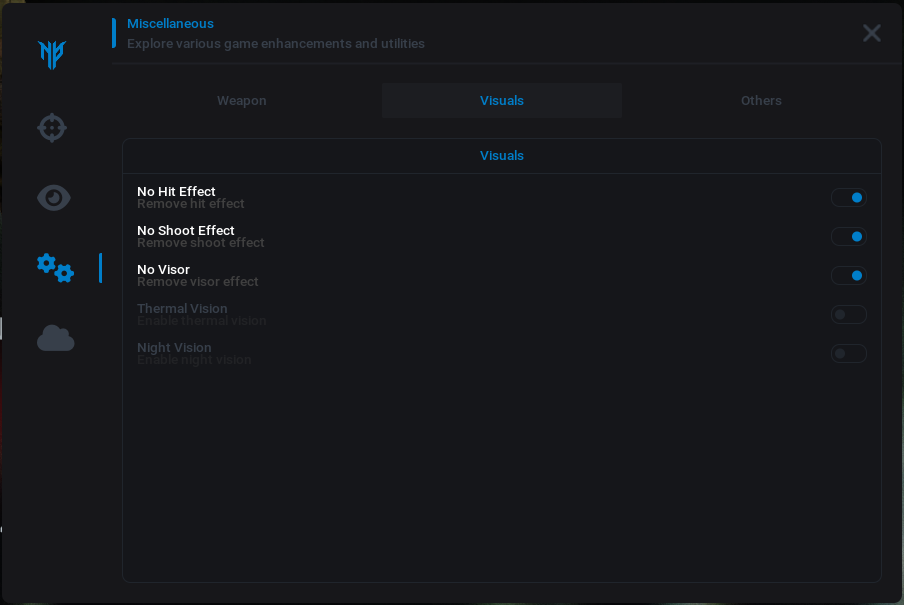This screenshot has width=904, height=605.
Task: Switch on the Night Vision toggle
Action: [x=848, y=354]
